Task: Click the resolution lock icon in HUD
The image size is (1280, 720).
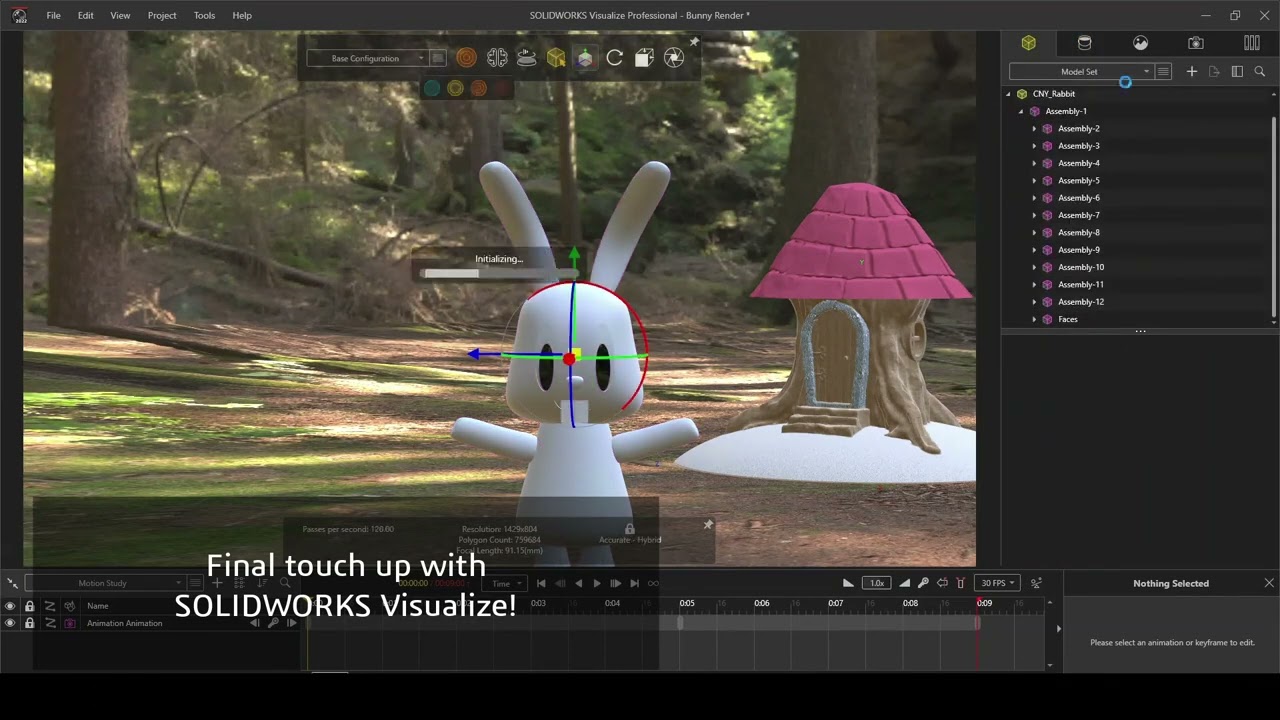Action: (629, 529)
